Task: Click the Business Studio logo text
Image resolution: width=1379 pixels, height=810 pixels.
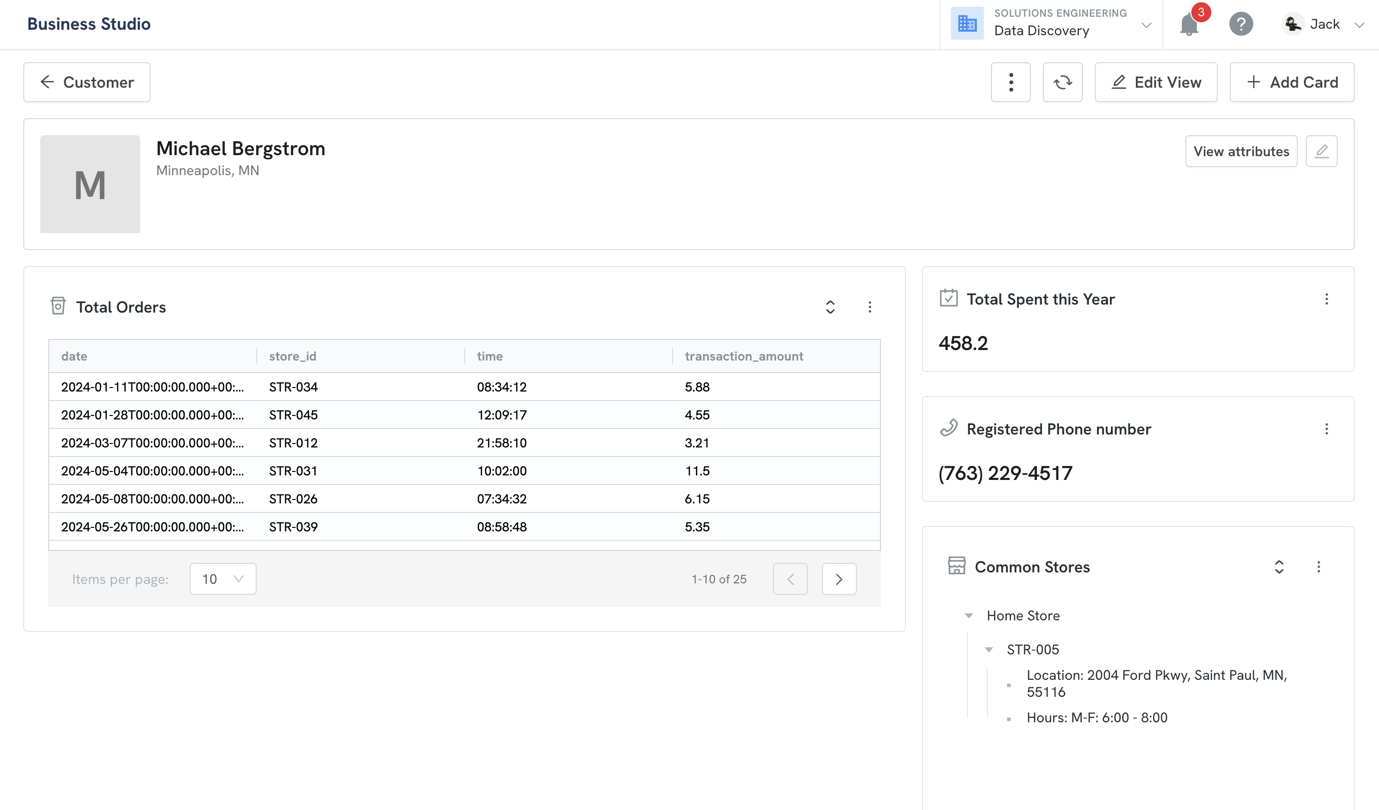Action: pyautogui.click(x=89, y=24)
